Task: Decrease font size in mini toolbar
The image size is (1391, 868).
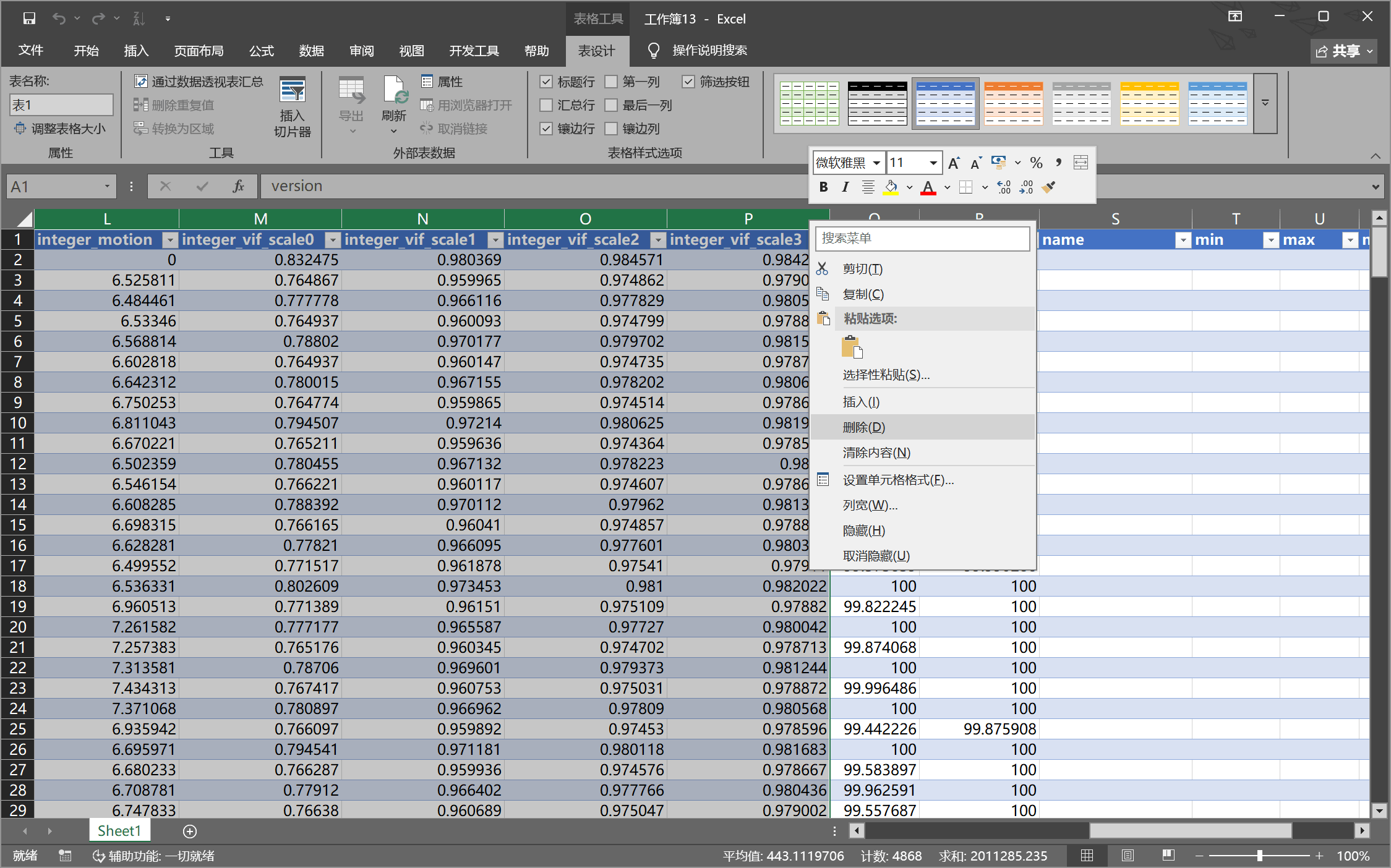Action: coord(976,163)
